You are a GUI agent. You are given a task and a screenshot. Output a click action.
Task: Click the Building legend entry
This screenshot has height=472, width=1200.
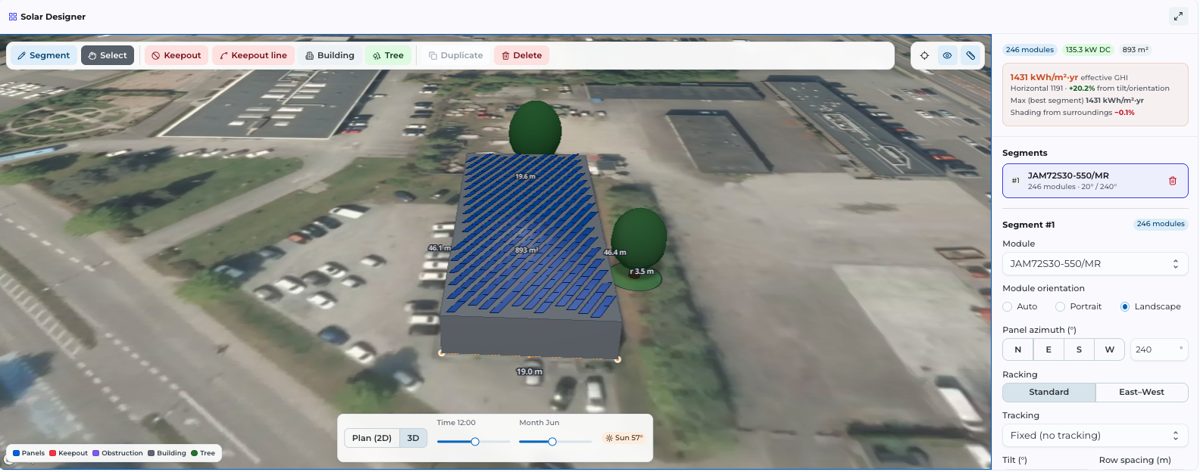coord(167,453)
